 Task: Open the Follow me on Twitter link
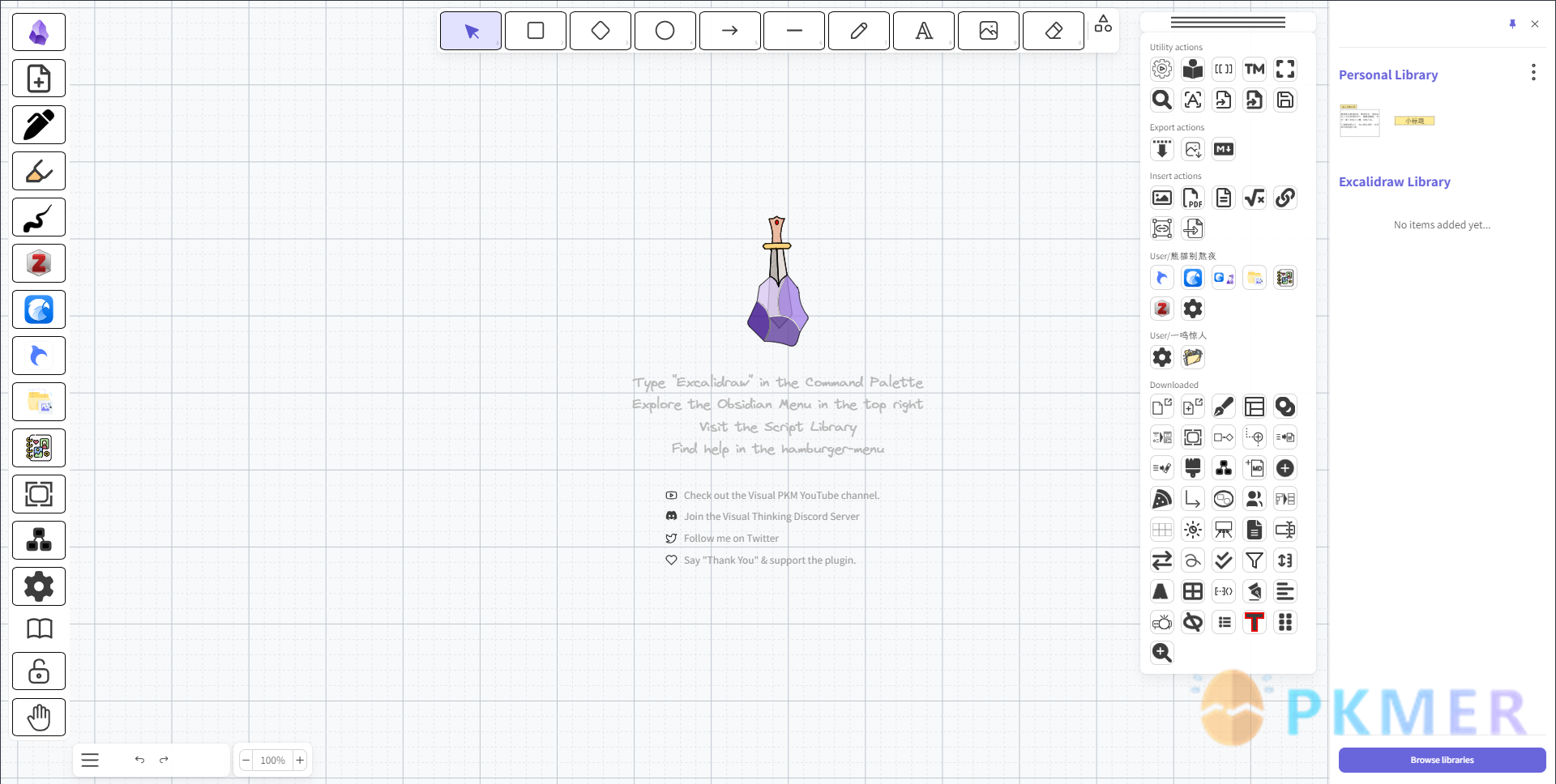[730, 539]
